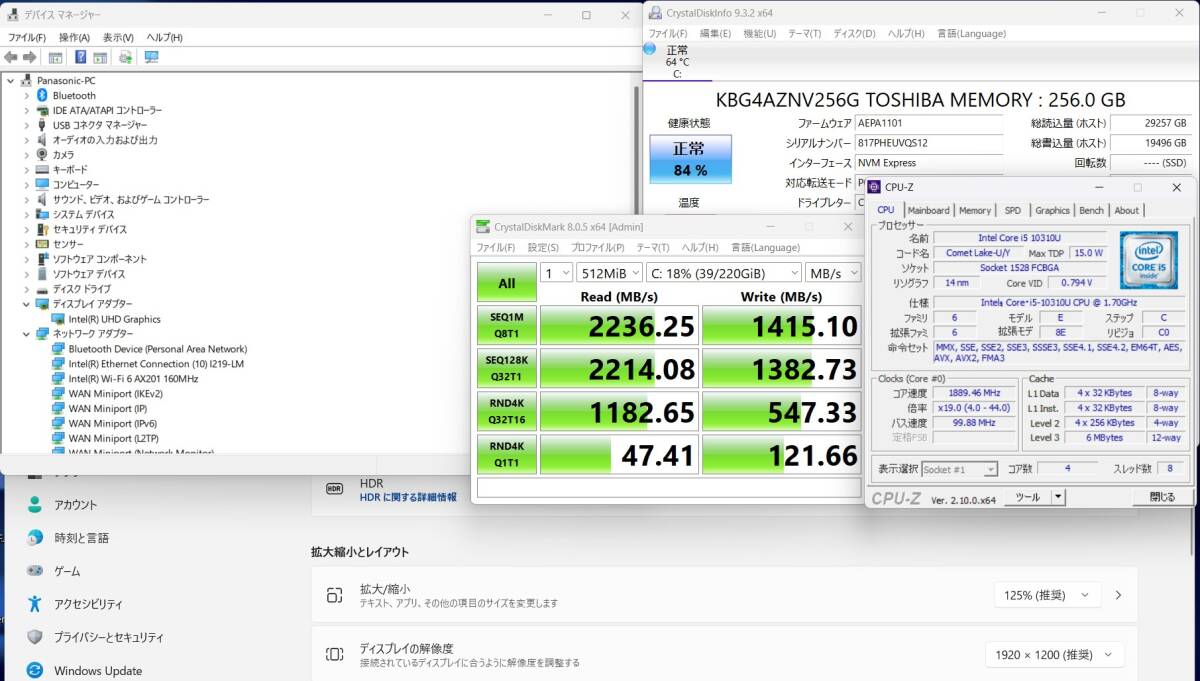Click the Intel(R) Wi-Fi 6 AX201 adapter icon

(x=58, y=379)
